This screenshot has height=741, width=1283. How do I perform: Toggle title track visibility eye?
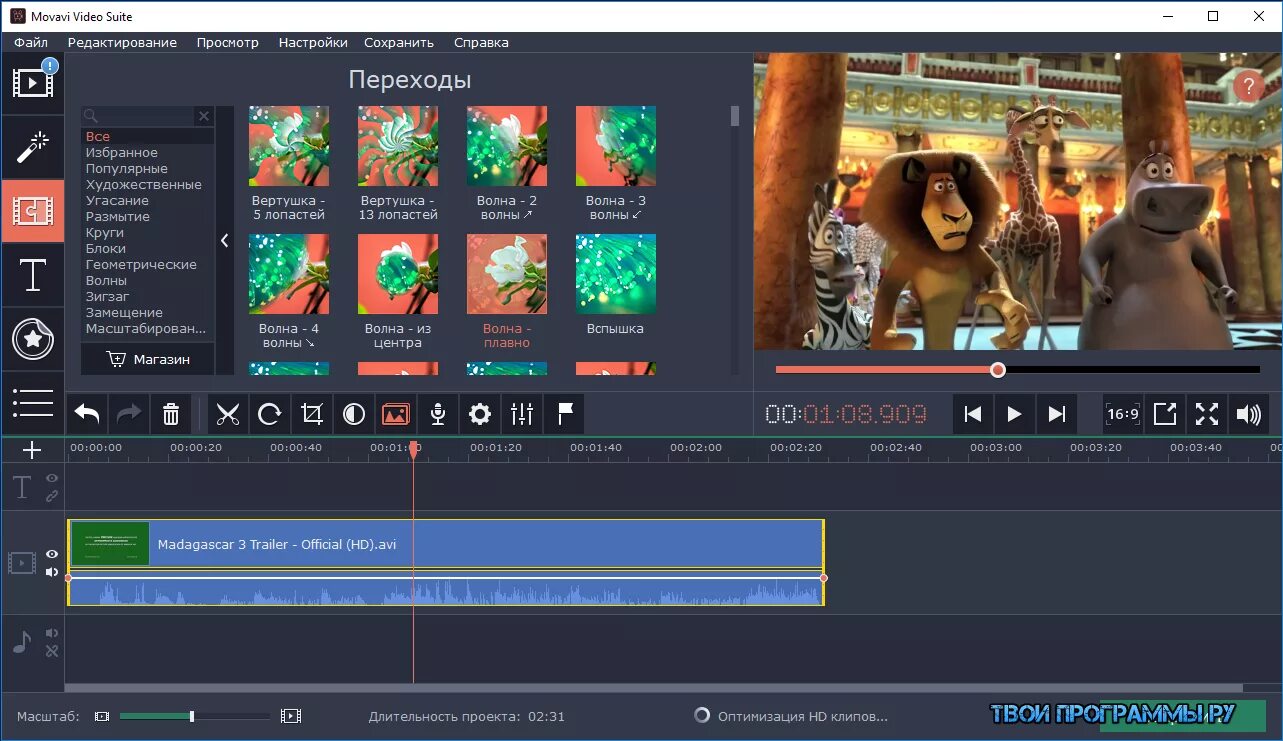pos(52,479)
